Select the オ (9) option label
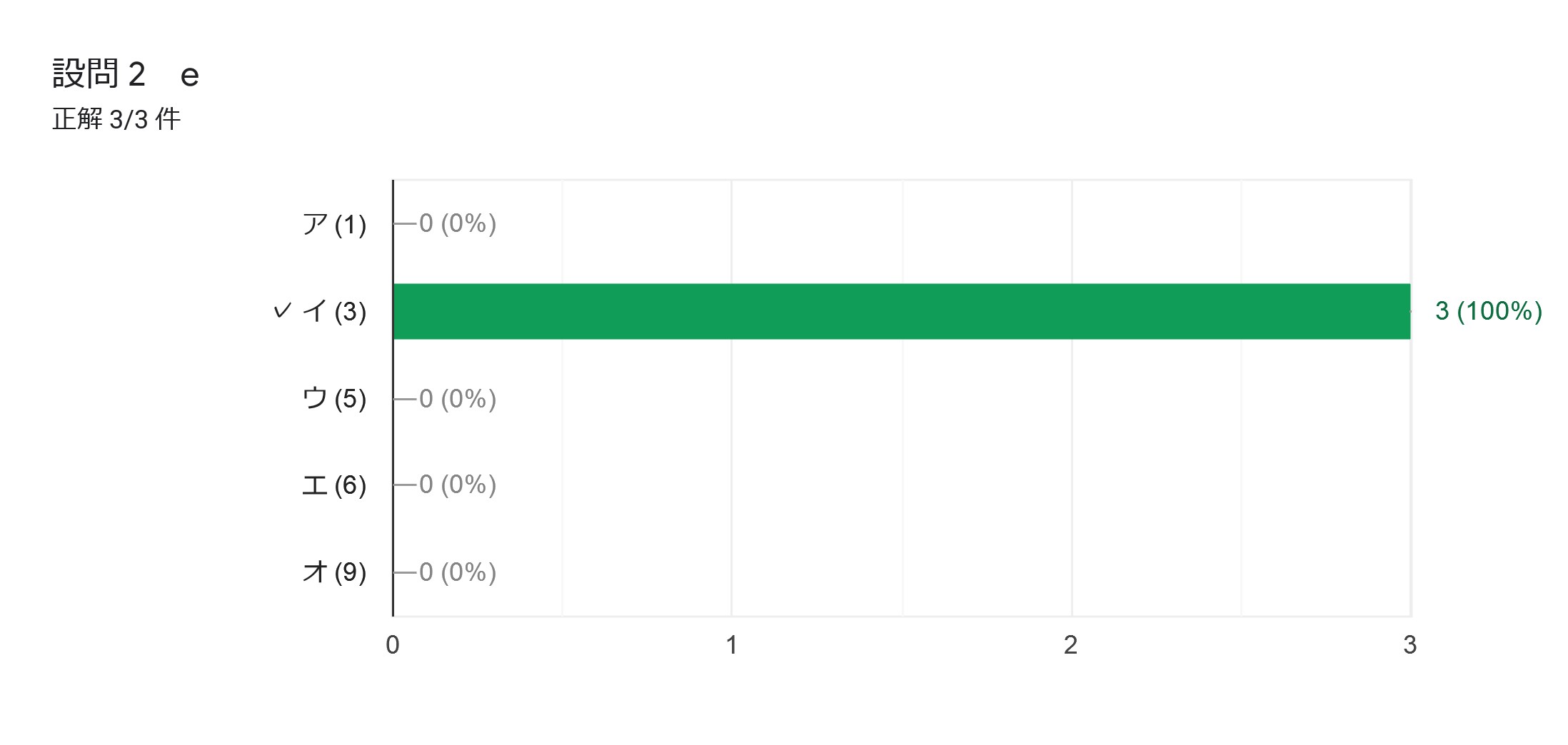Screen dimensions: 1568x745 pyautogui.click(x=334, y=572)
